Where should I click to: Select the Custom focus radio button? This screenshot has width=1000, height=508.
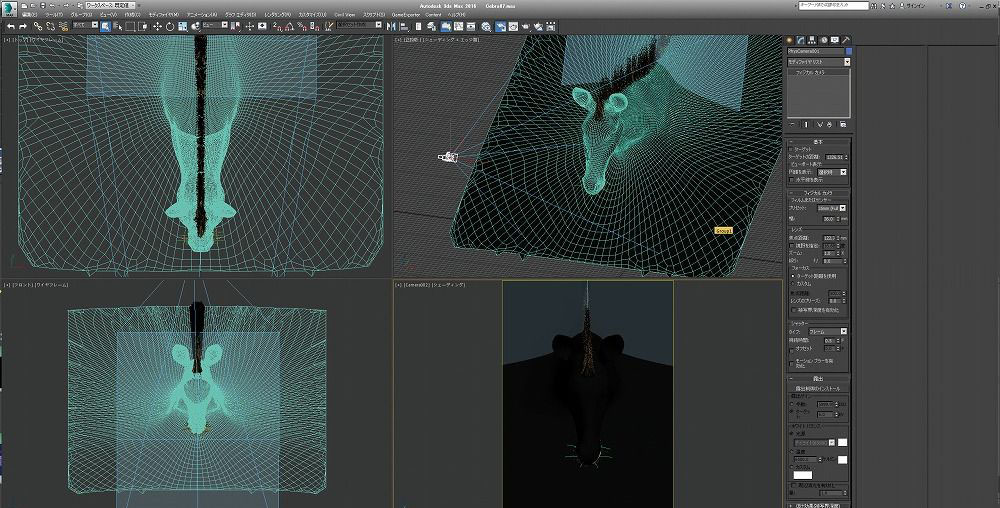pyautogui.click(x=791, y=282)
